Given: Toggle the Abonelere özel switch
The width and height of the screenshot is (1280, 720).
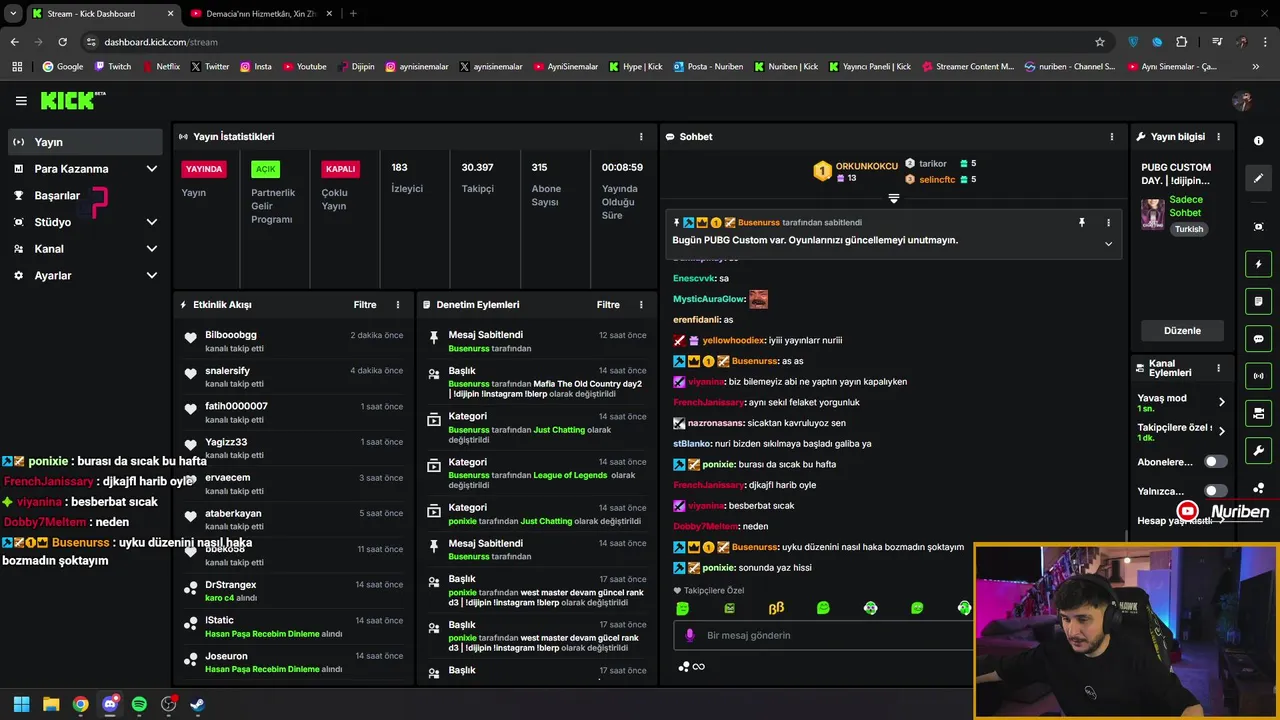Looking at the screenshot, I should click(1215, 462).
